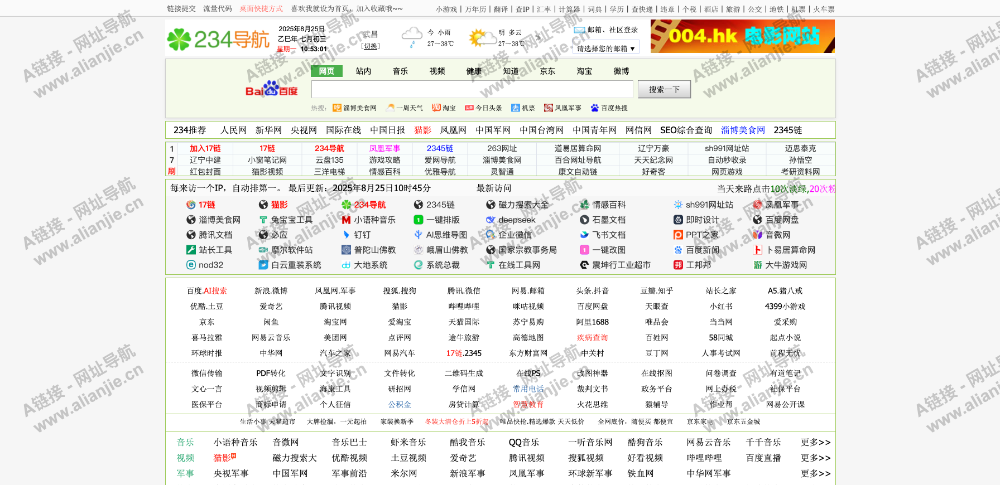
Task: Click the nod32 icon
Action: (x=190, y=264)
